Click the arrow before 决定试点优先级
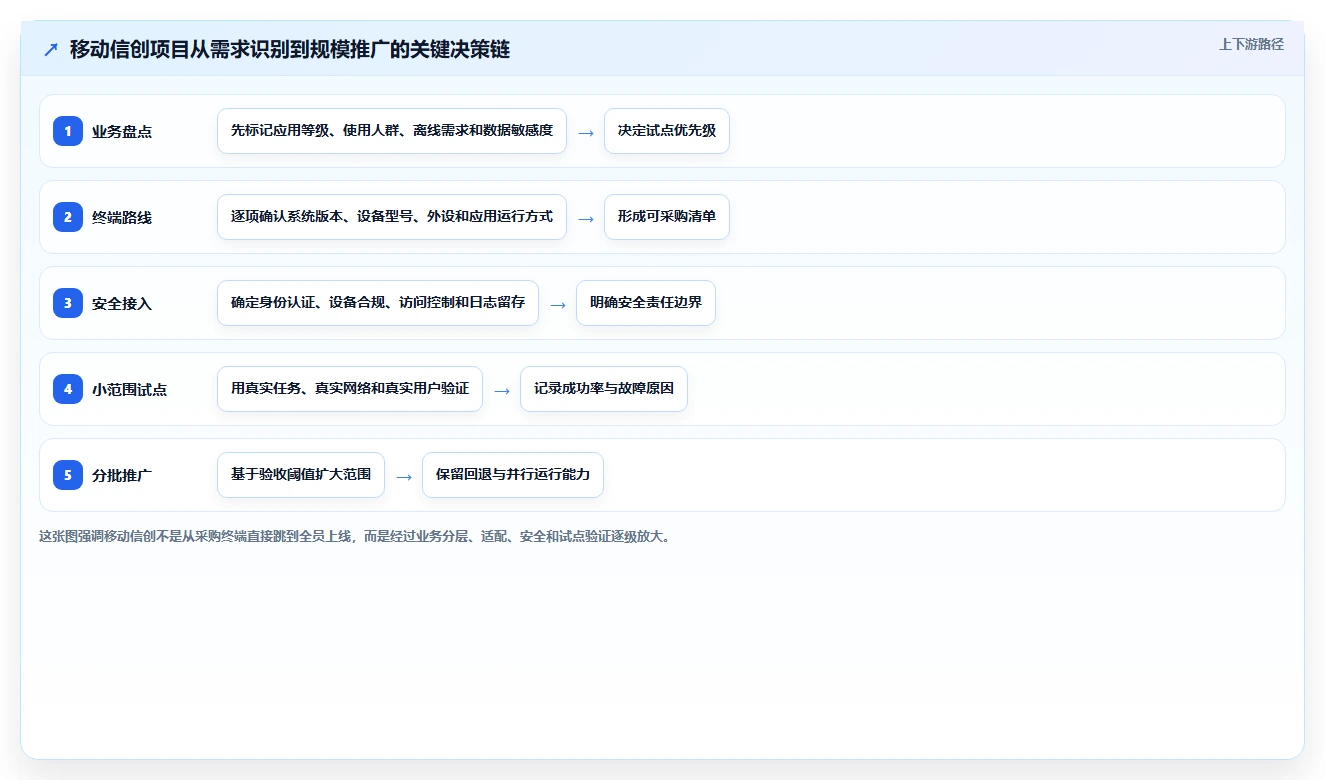 (x=586, y=132)
